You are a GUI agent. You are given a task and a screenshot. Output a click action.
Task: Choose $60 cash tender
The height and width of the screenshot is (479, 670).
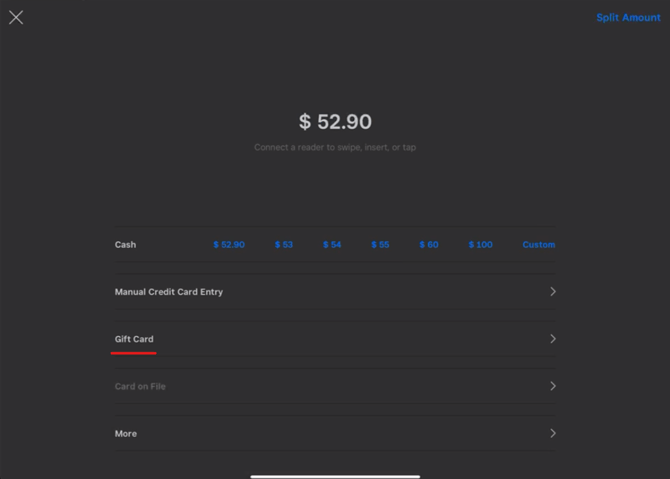pos(428,245)
